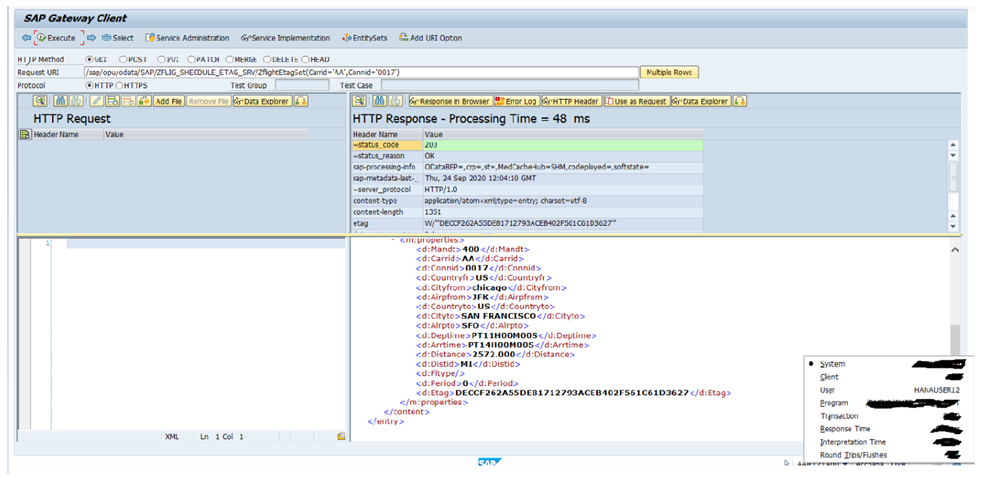Click the Execute button
The width and height of the screenshot is (987, 479).
click(x=57, y=38)
